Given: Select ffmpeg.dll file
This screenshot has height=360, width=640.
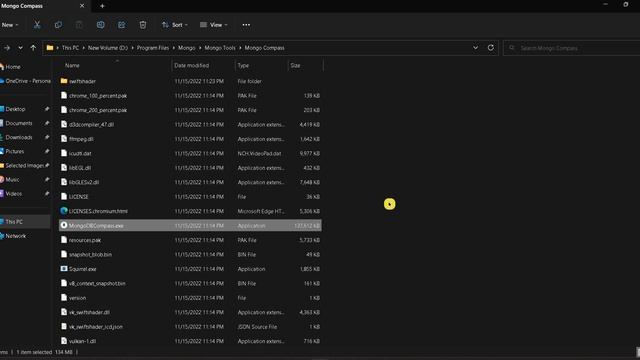Looking at the screenshot, I should (190, 139).
